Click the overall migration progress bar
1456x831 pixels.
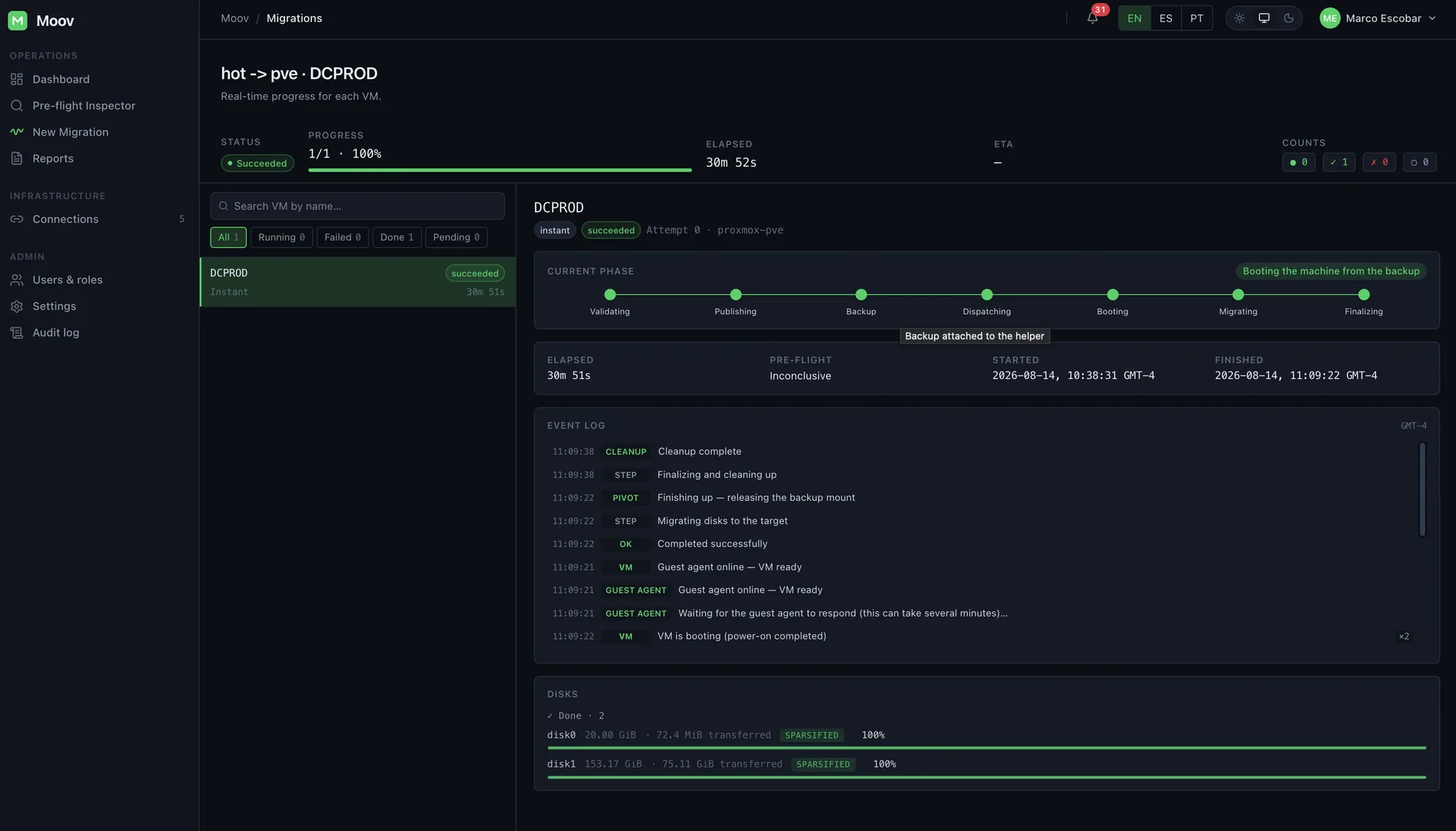click(x=500, y=170)
